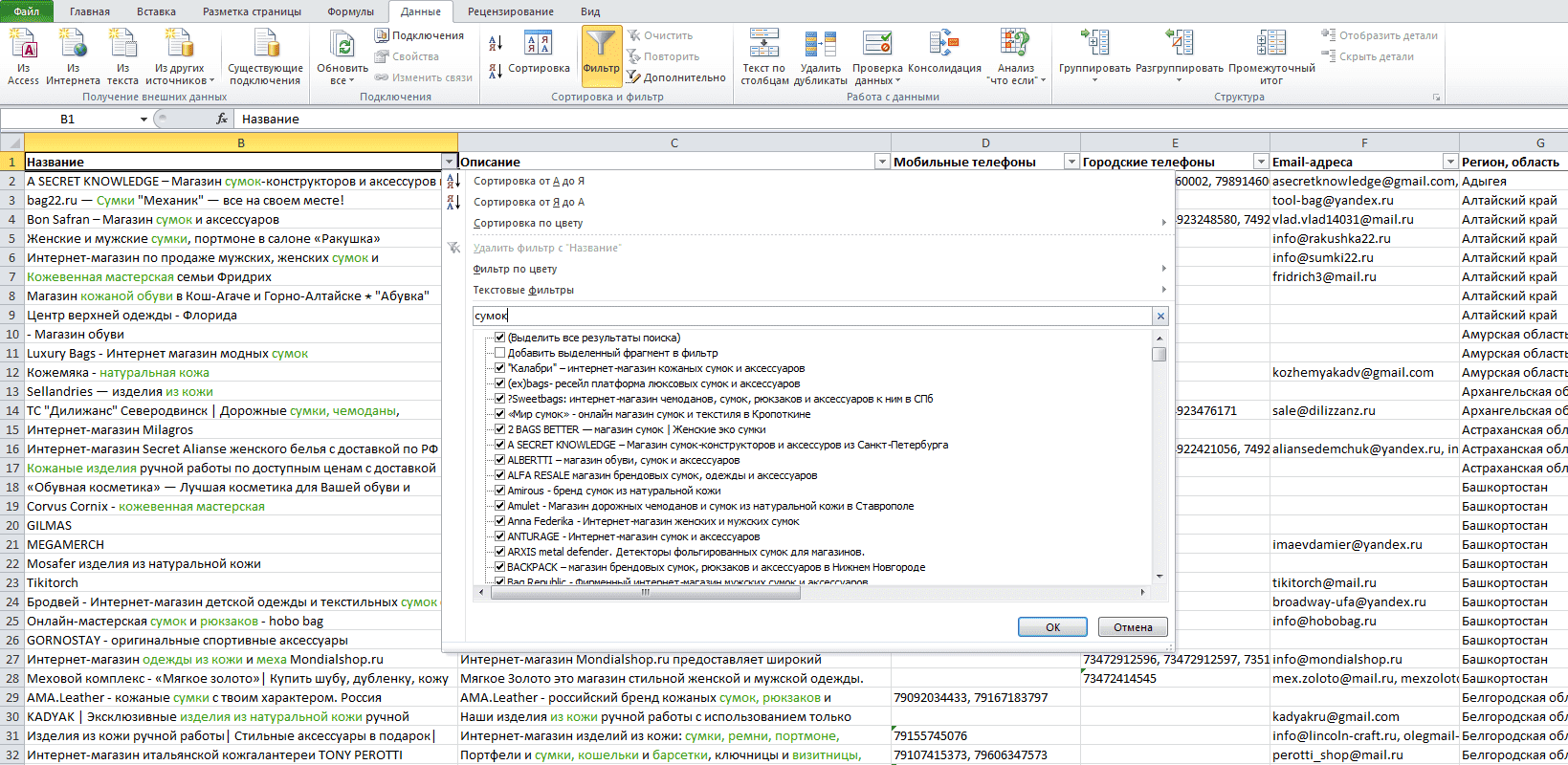
Task: Sort descending with the Я-A ribbon icon
Action: pyautogui.click(x=496, y=71)
